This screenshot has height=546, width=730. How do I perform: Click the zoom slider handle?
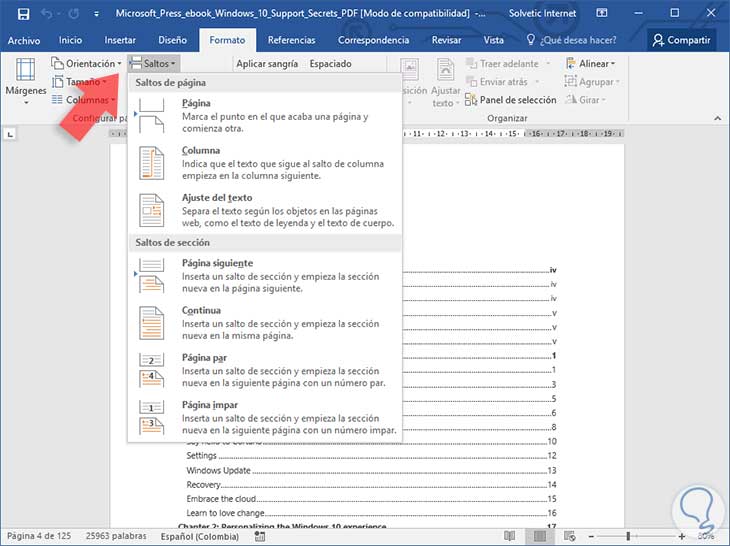(x=628, y=536)
